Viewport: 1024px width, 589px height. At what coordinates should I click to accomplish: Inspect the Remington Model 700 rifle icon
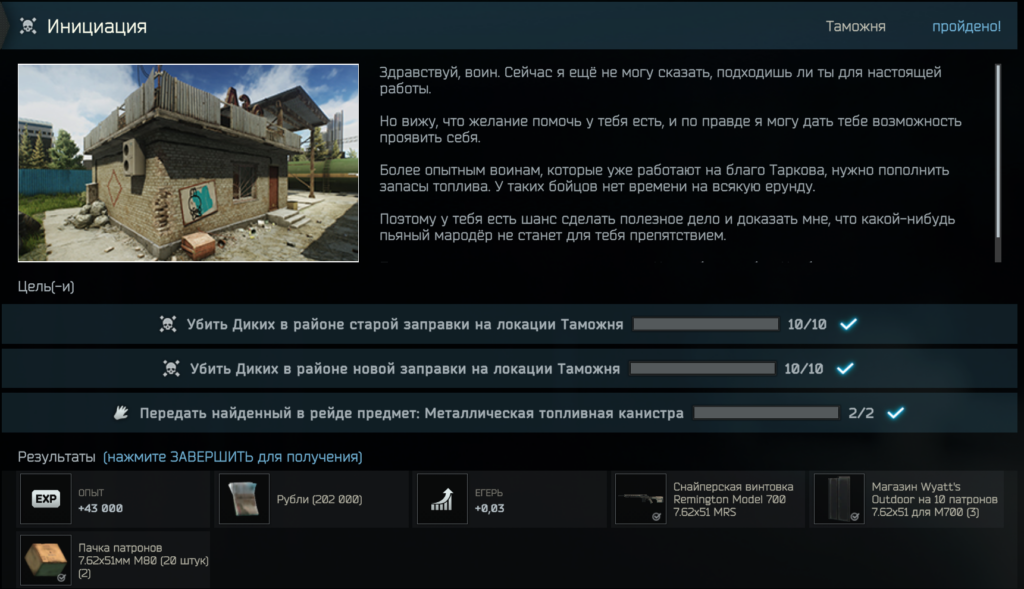[640, 499]
